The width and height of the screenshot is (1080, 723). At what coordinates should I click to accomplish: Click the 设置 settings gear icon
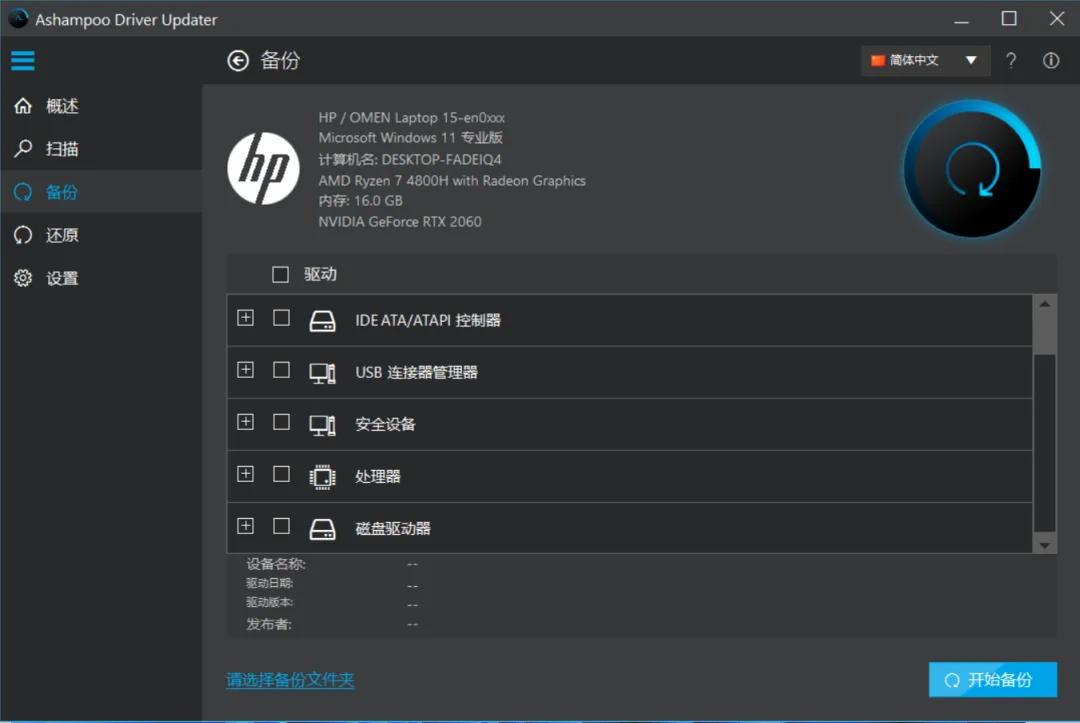coord(22,278)
